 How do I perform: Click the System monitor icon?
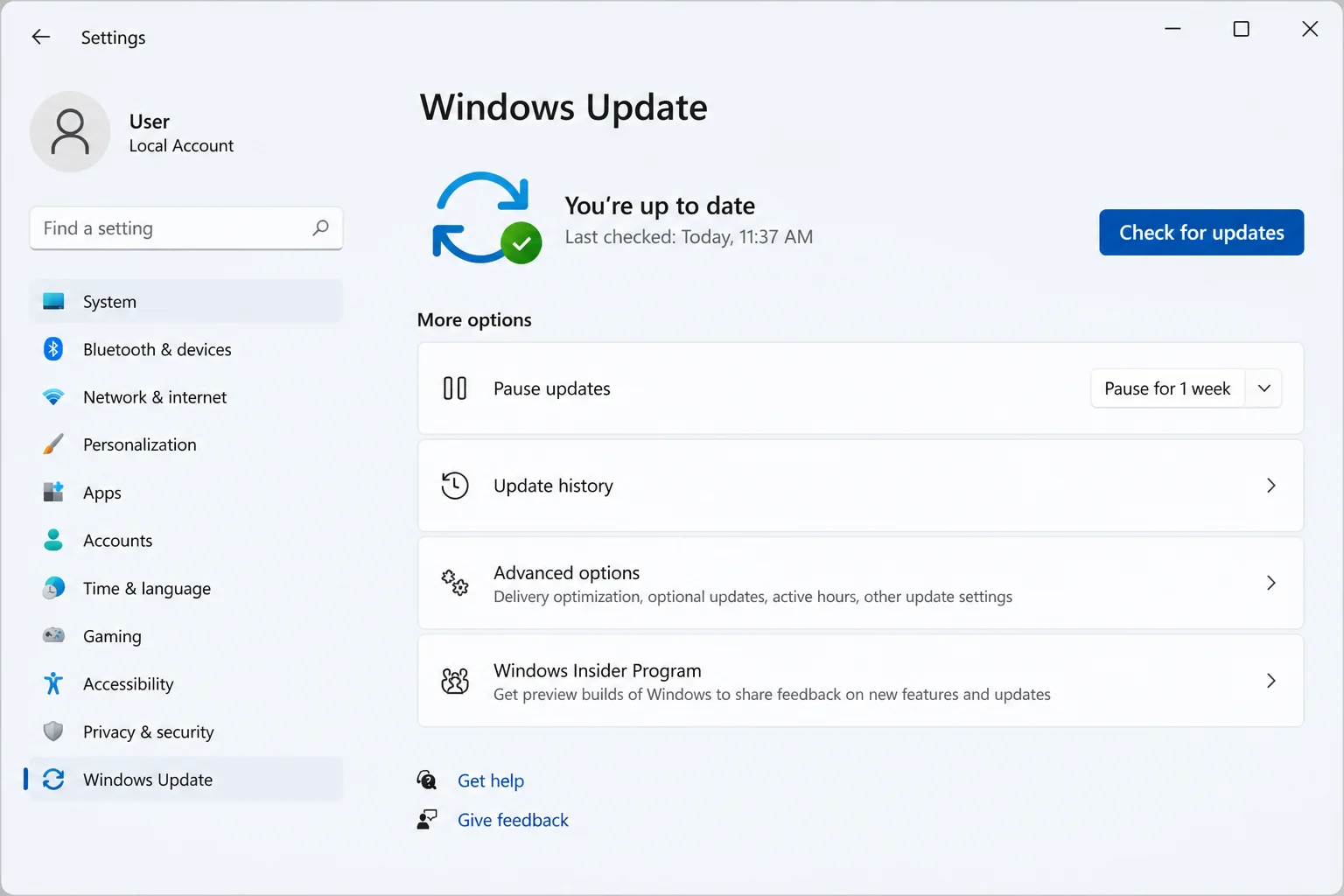[53, 301]
